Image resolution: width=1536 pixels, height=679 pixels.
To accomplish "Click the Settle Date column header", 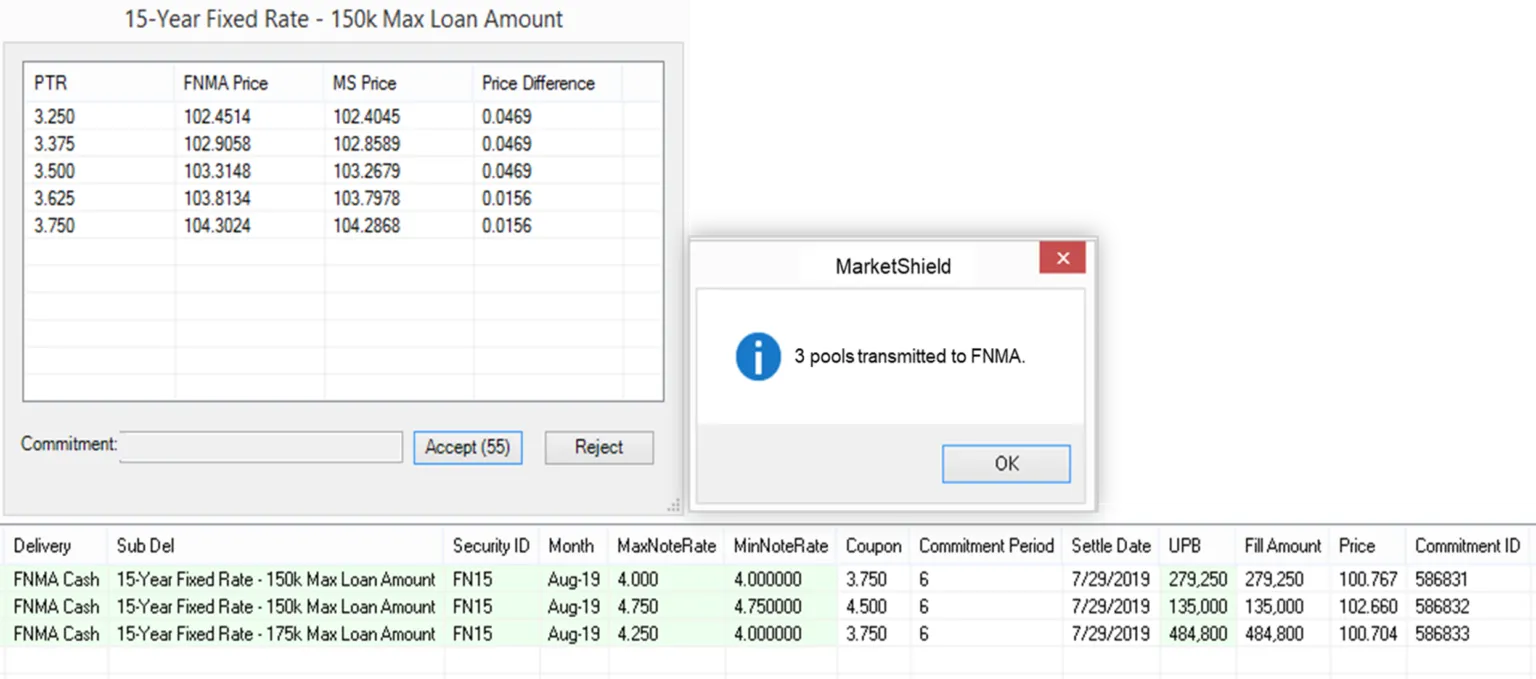I will (x=1111, y=546).
